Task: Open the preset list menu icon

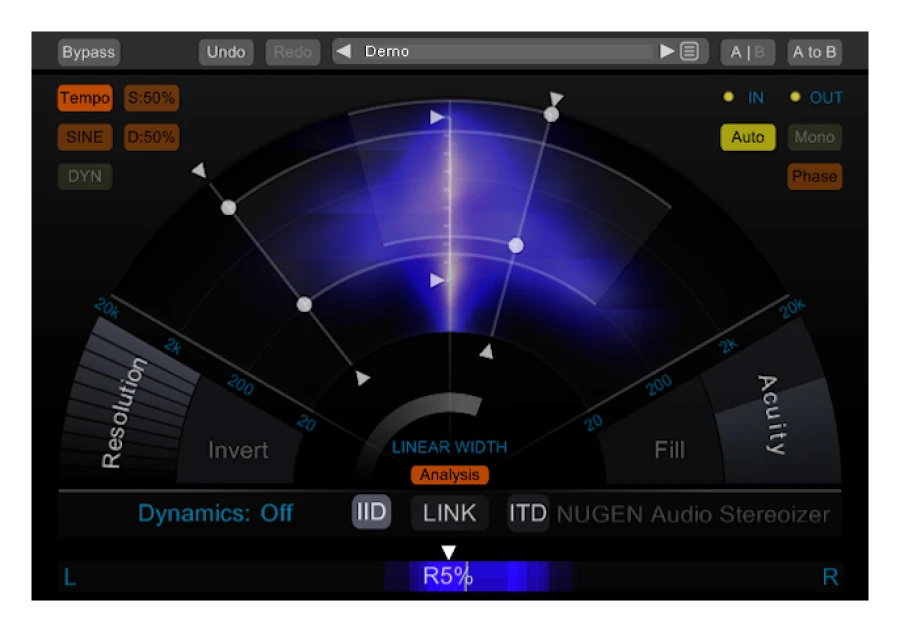Action: coord(689,52)
